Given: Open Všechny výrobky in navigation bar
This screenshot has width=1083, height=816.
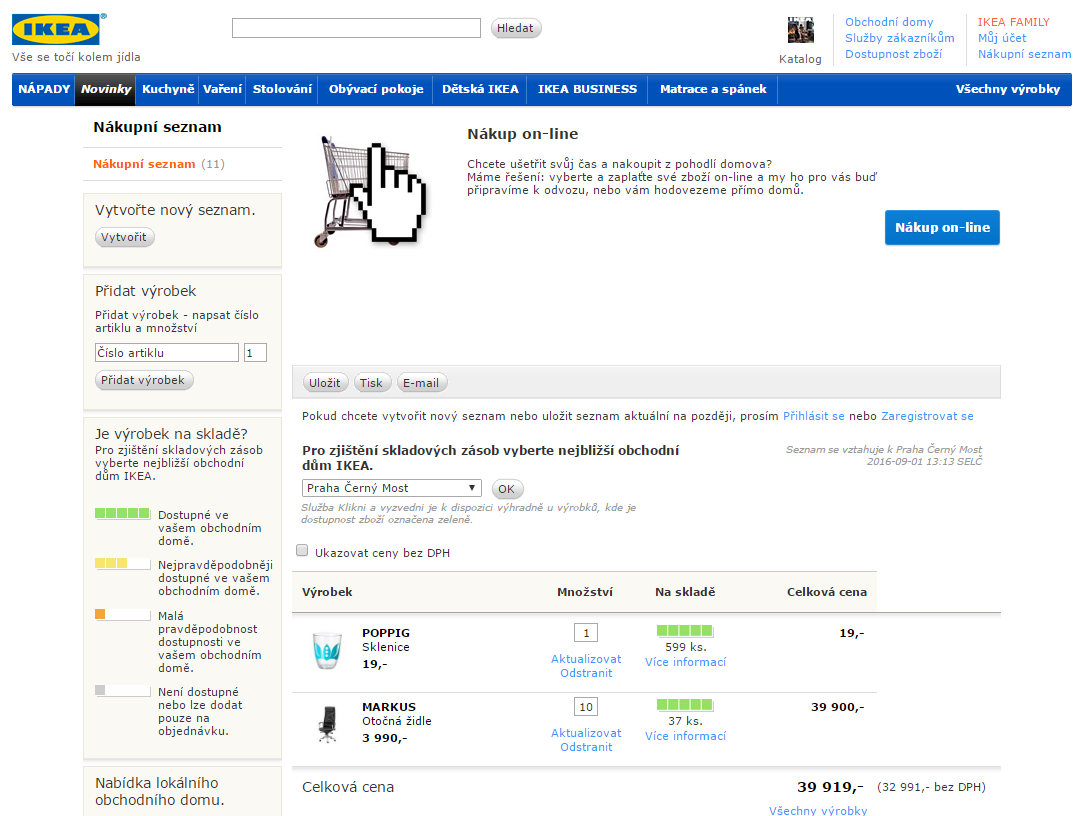Looking at the screenshot, I should click(1008, 89).
